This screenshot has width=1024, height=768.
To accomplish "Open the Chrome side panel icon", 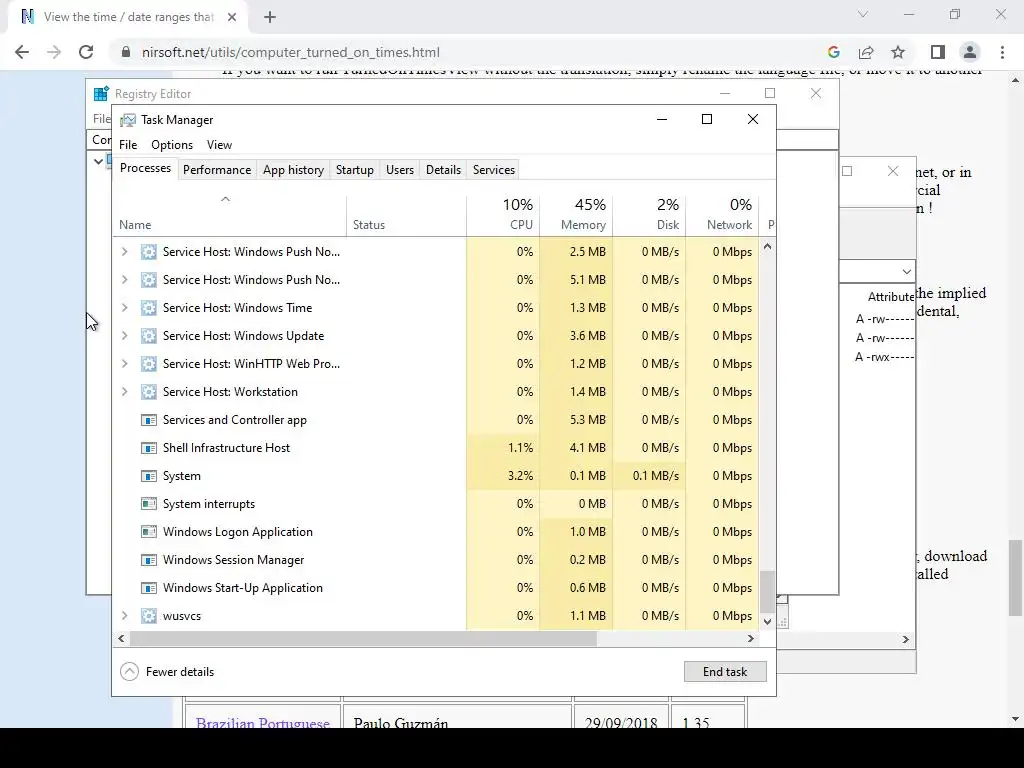I will [x=938, y=52].
